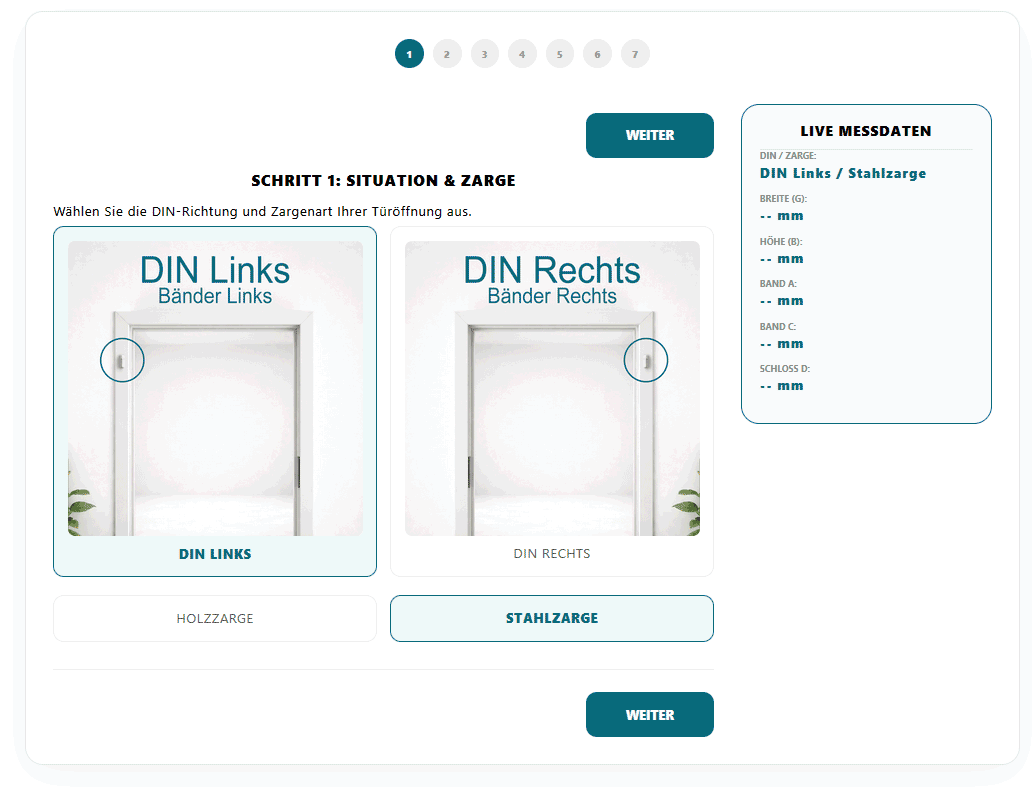
Task: Open step 5 of the wizard
Action: click(x=560, y=54)
